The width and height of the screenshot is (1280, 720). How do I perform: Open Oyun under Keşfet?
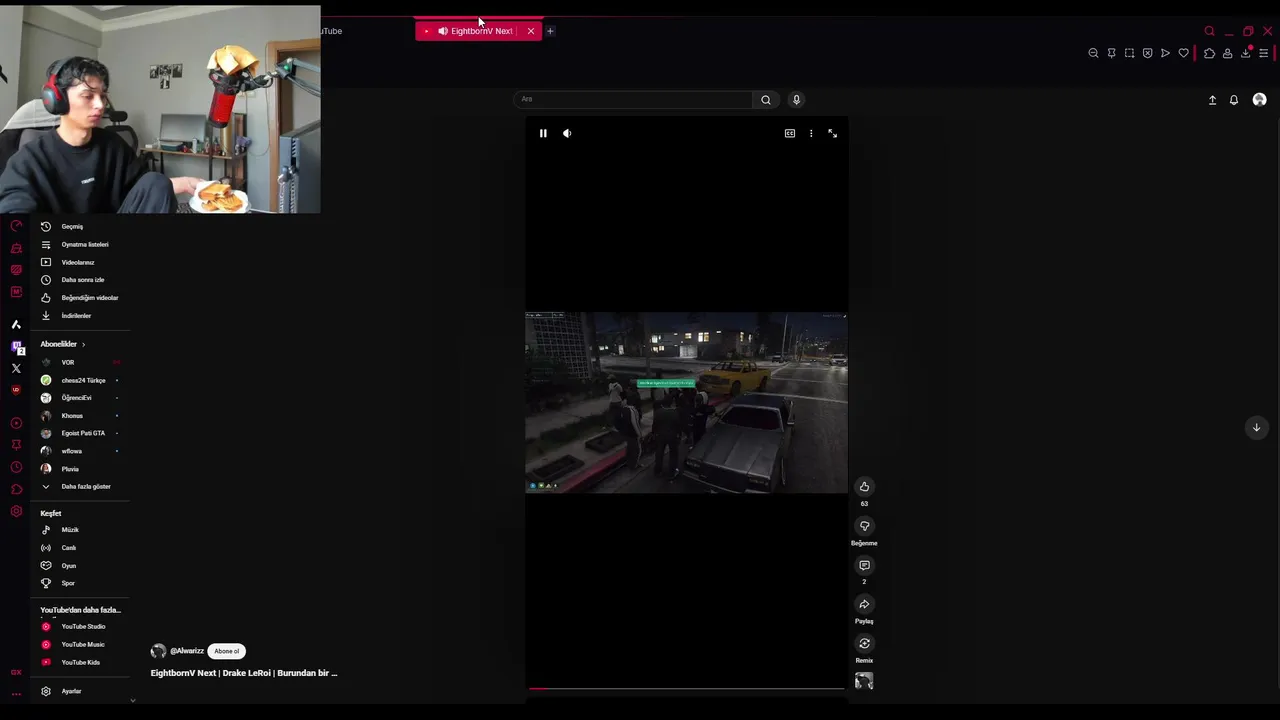click(80, 566)
